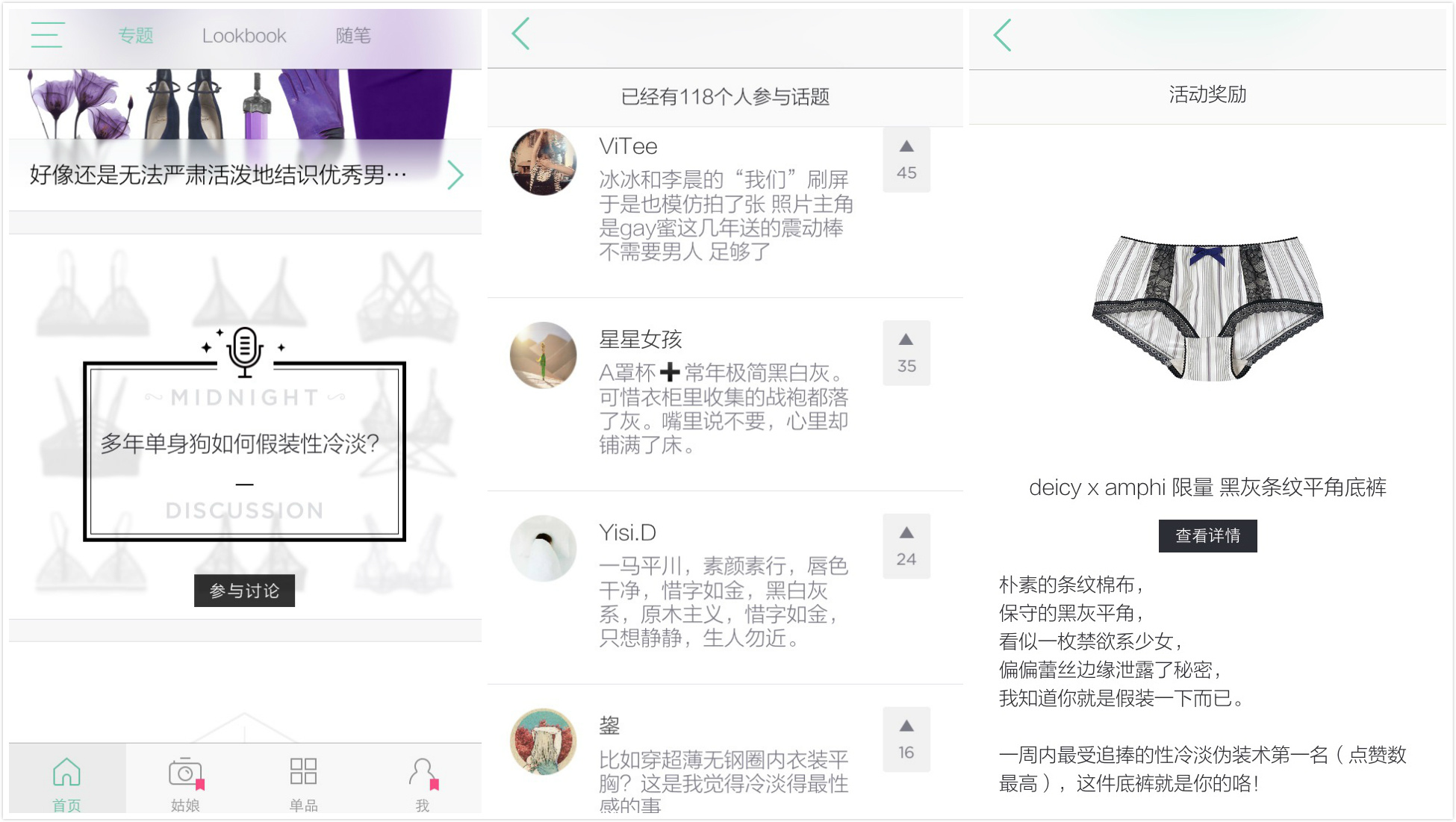1456x822 pixels.
Task: Switch to the Lookbook tab
Action: click(x=244, y=35)
